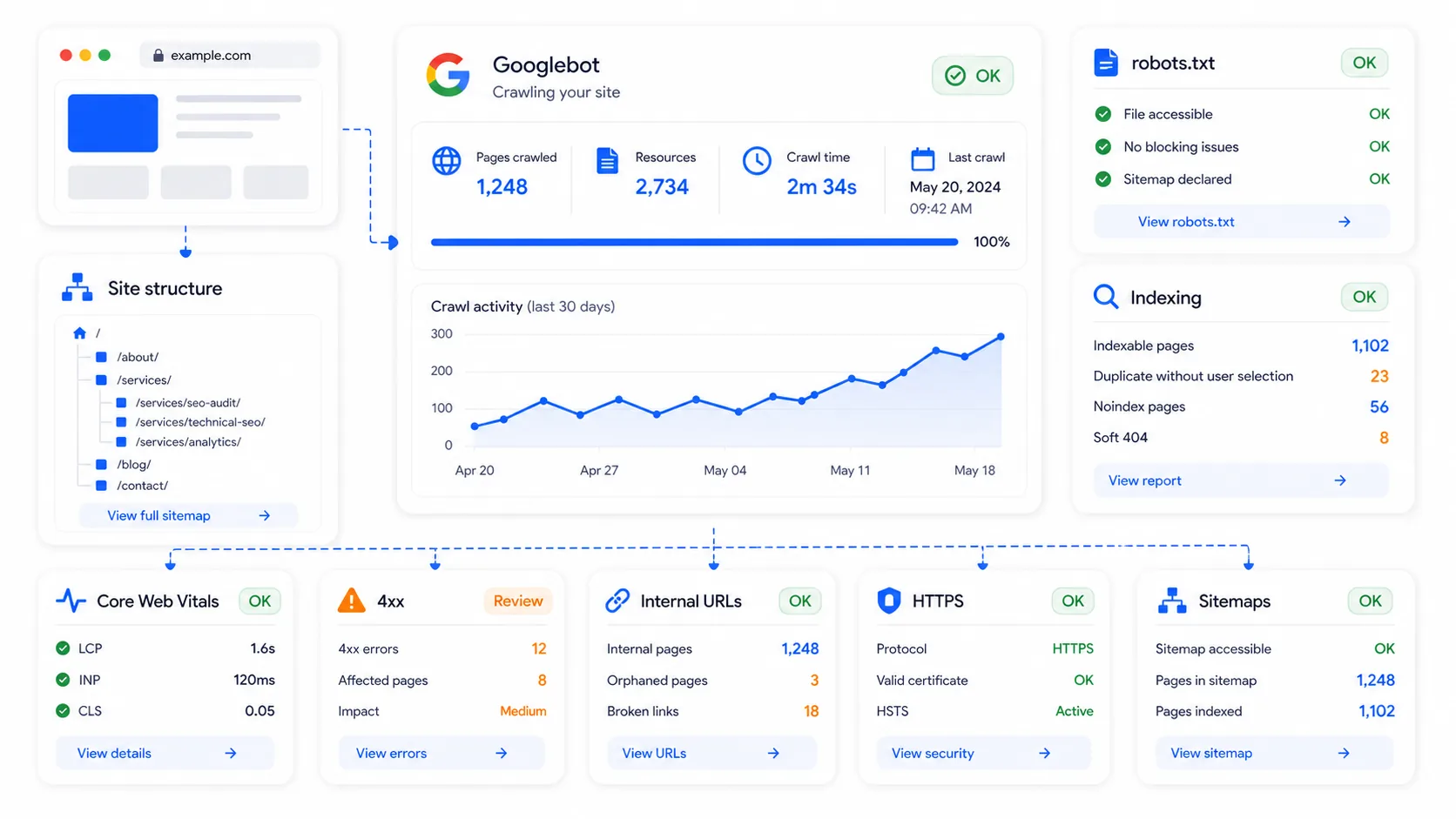Screen dimensions: 1456x819
Task: Click the green dot in browser window
Action: [104, 55]
